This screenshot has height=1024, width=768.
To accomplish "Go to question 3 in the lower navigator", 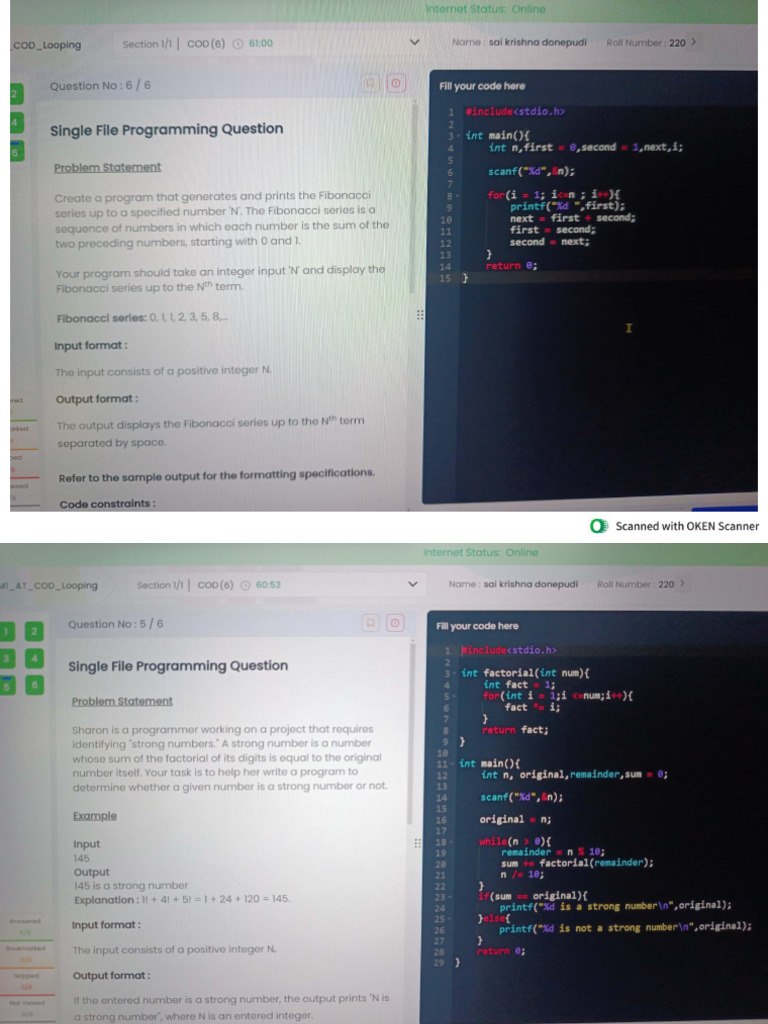I will pos(7,658).
